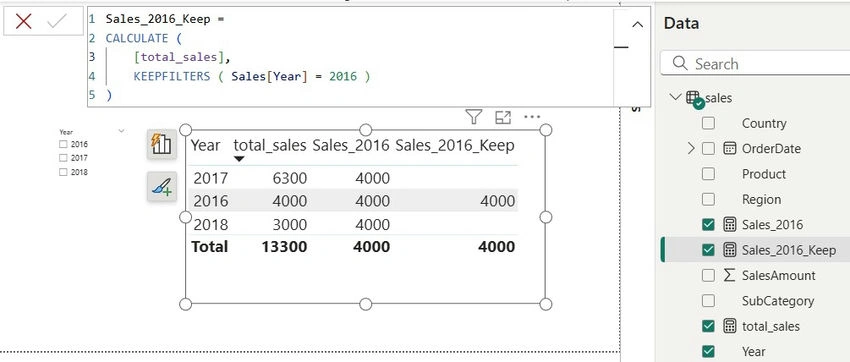Check the 2018 box in the Year slicer
Viewport: 850px width, 362px height.
click(x=63, y=172)
